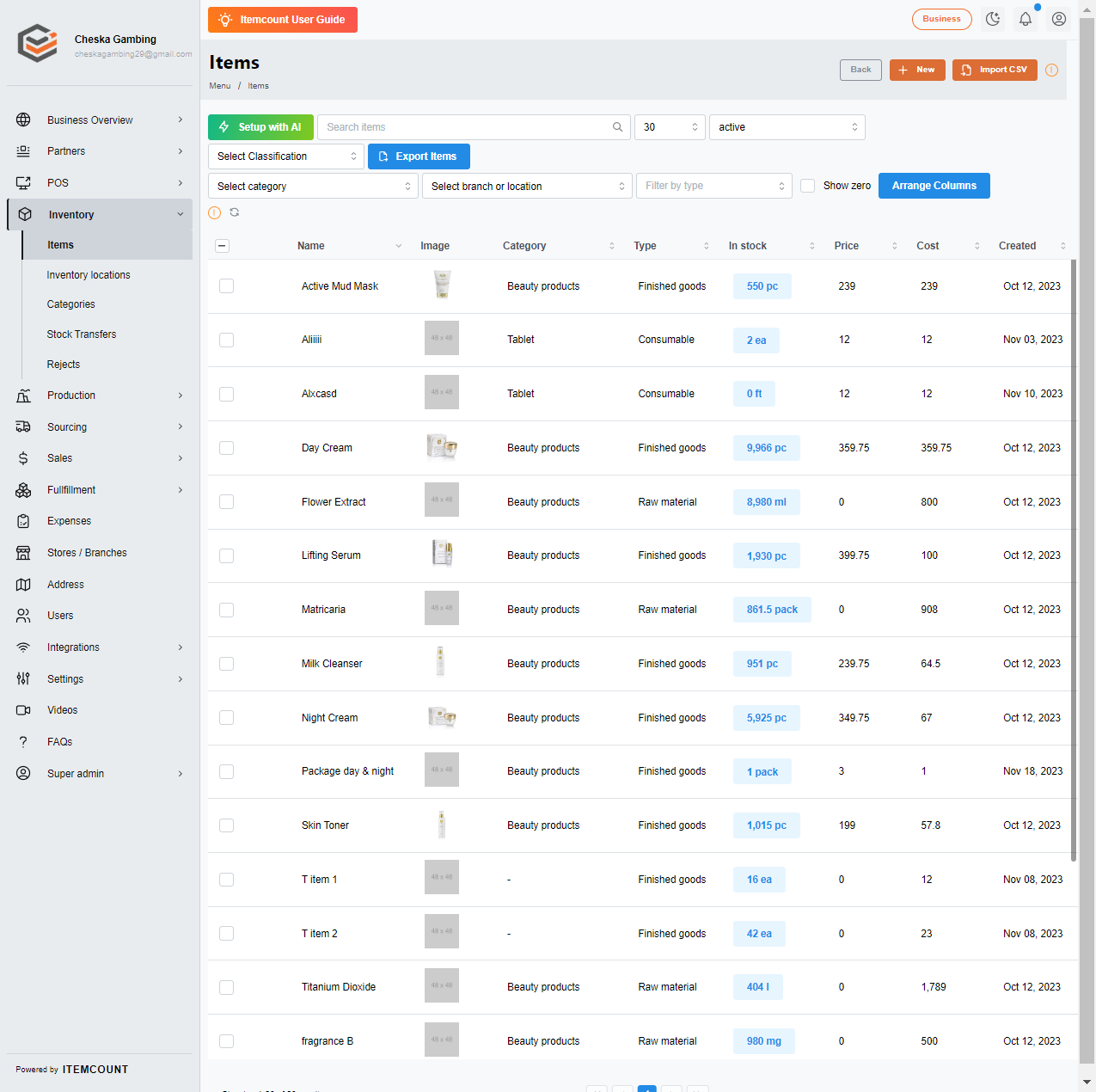This screenshot has height=1092, width=1096.
Task: Click the Videos camera icon
Action: [x=23, y=710]
